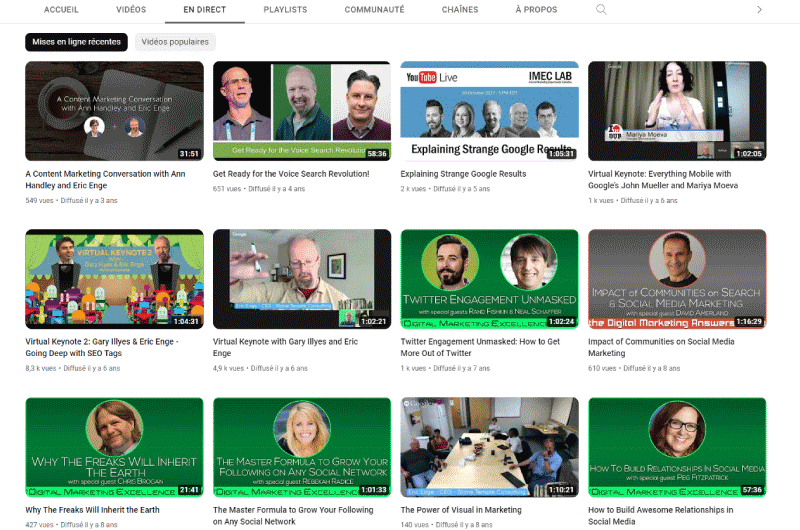Click title 'The Master Formula to Grow Your Following'

(x=293, y=516)
